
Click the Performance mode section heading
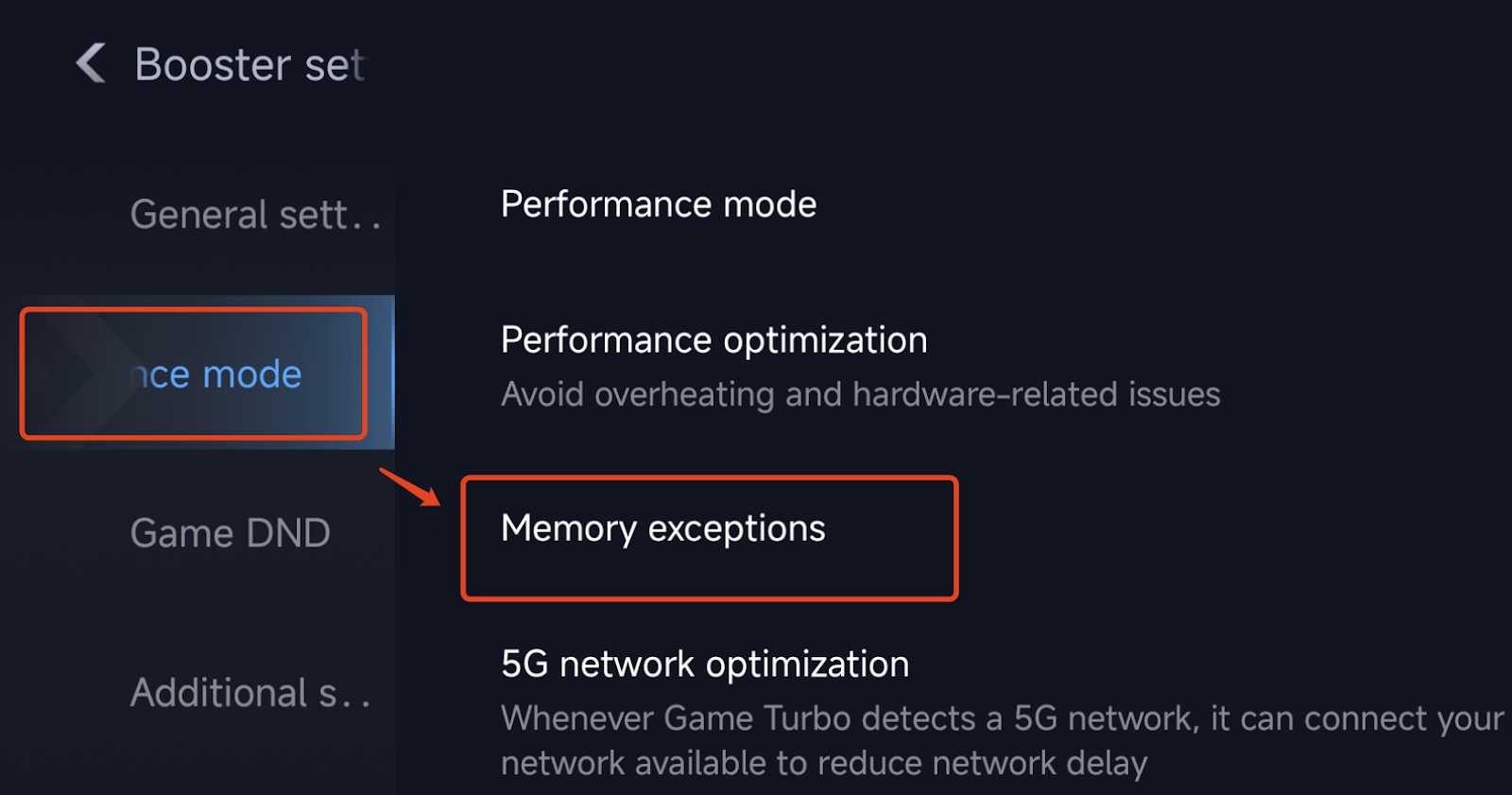tap(659, 204)
